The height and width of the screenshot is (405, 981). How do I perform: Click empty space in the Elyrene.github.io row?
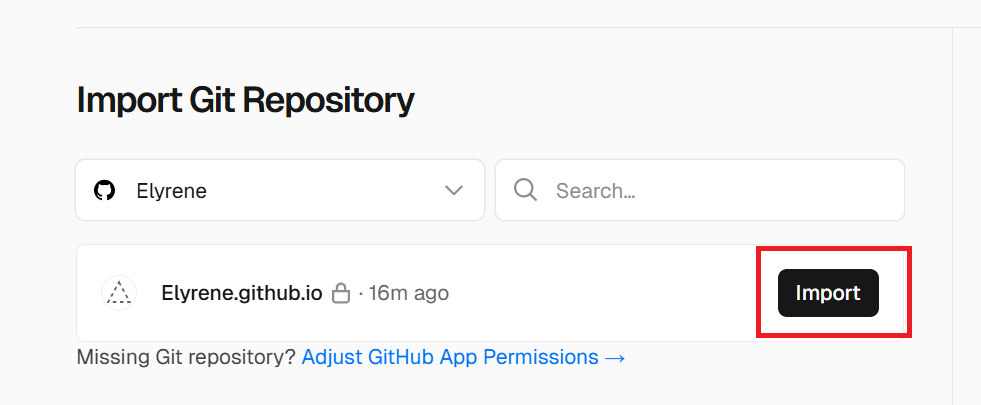pos(600,293)
